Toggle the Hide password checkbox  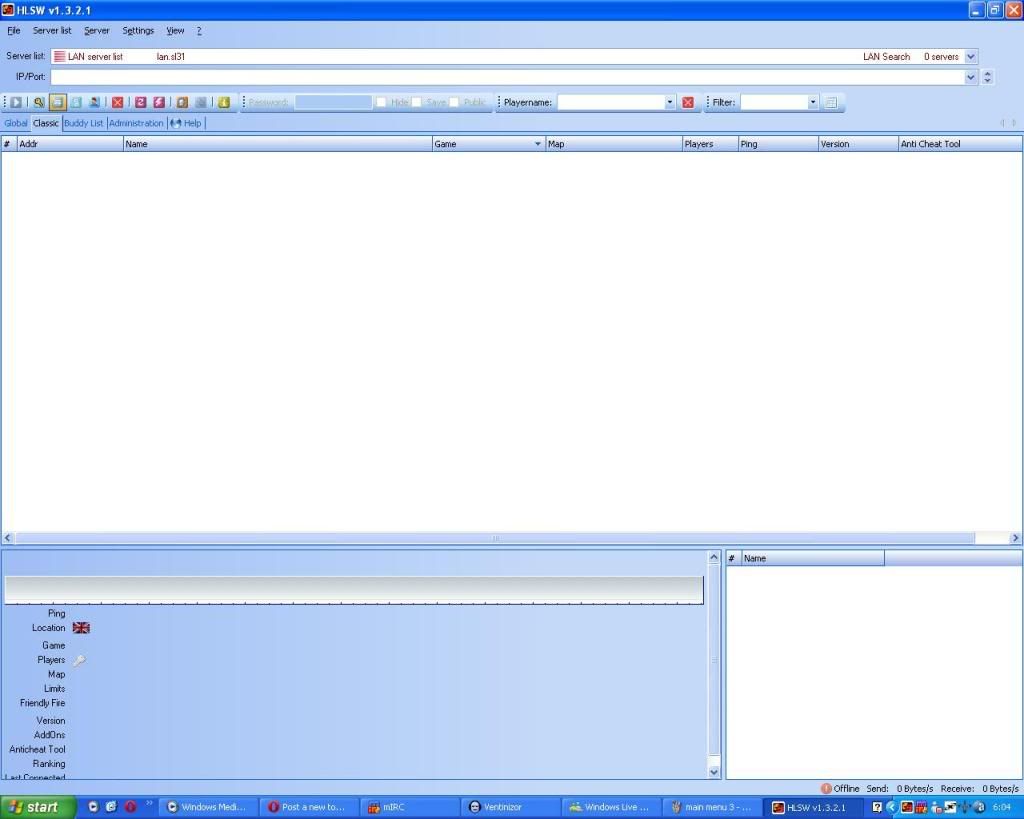(381, 102)
